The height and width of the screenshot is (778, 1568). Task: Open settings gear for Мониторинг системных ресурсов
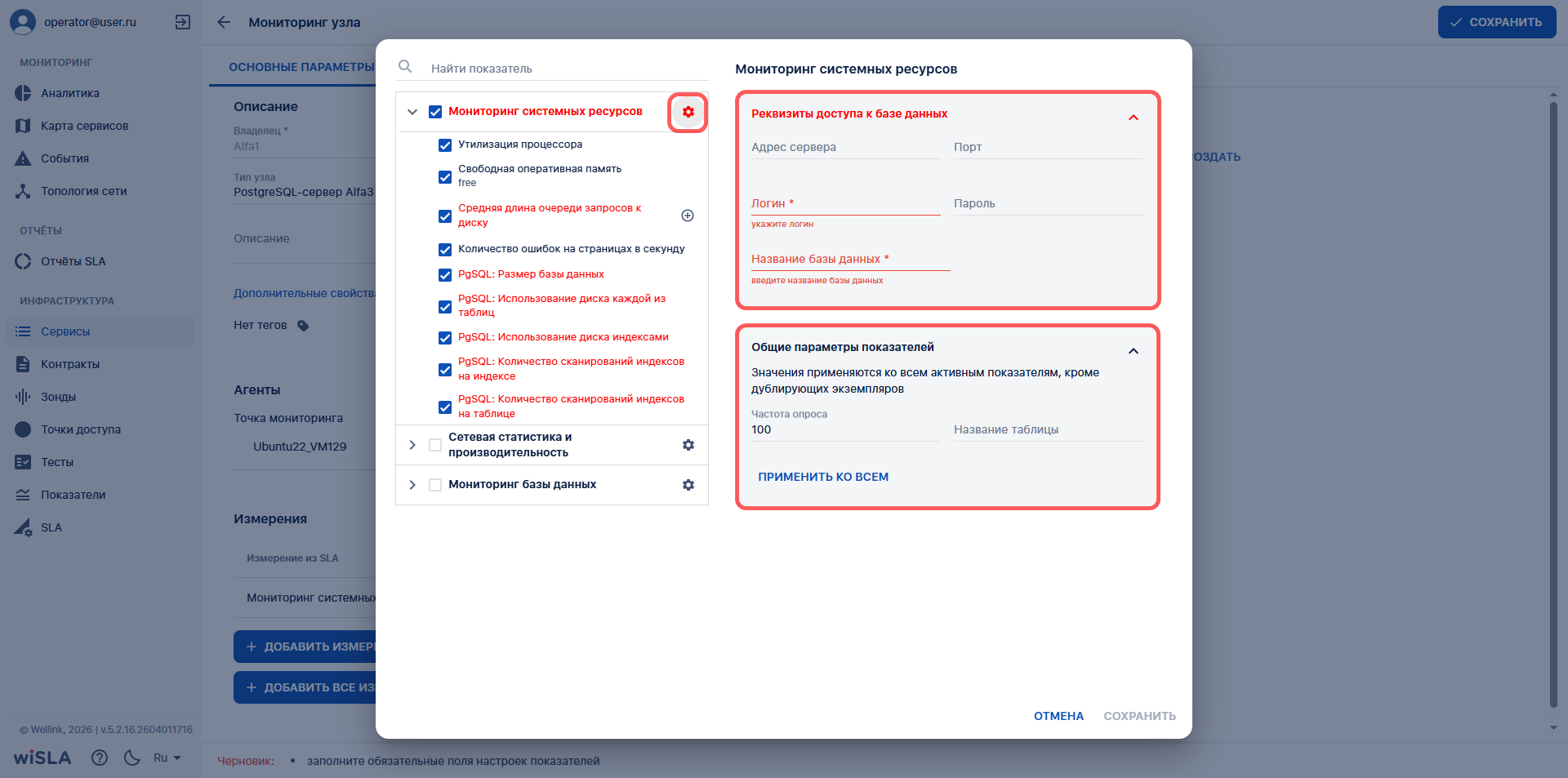pos(688,112)
